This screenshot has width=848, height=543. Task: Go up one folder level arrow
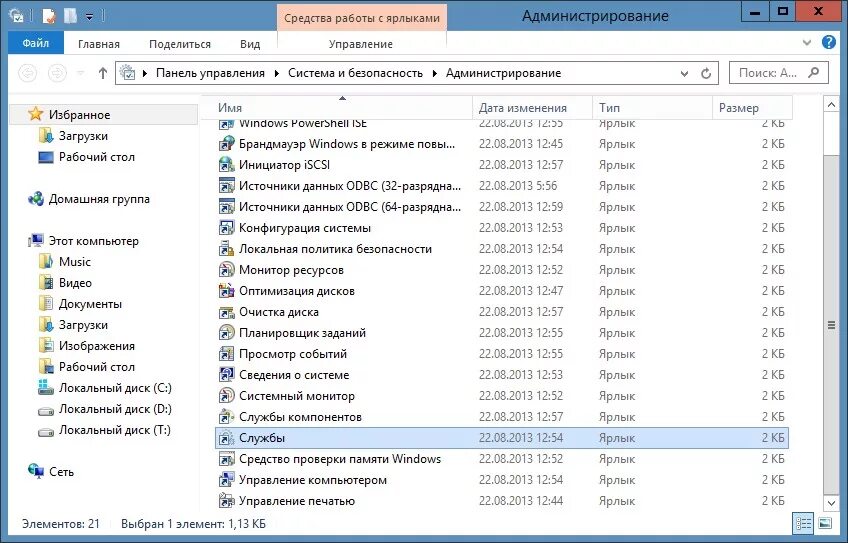tap(103, 73)
